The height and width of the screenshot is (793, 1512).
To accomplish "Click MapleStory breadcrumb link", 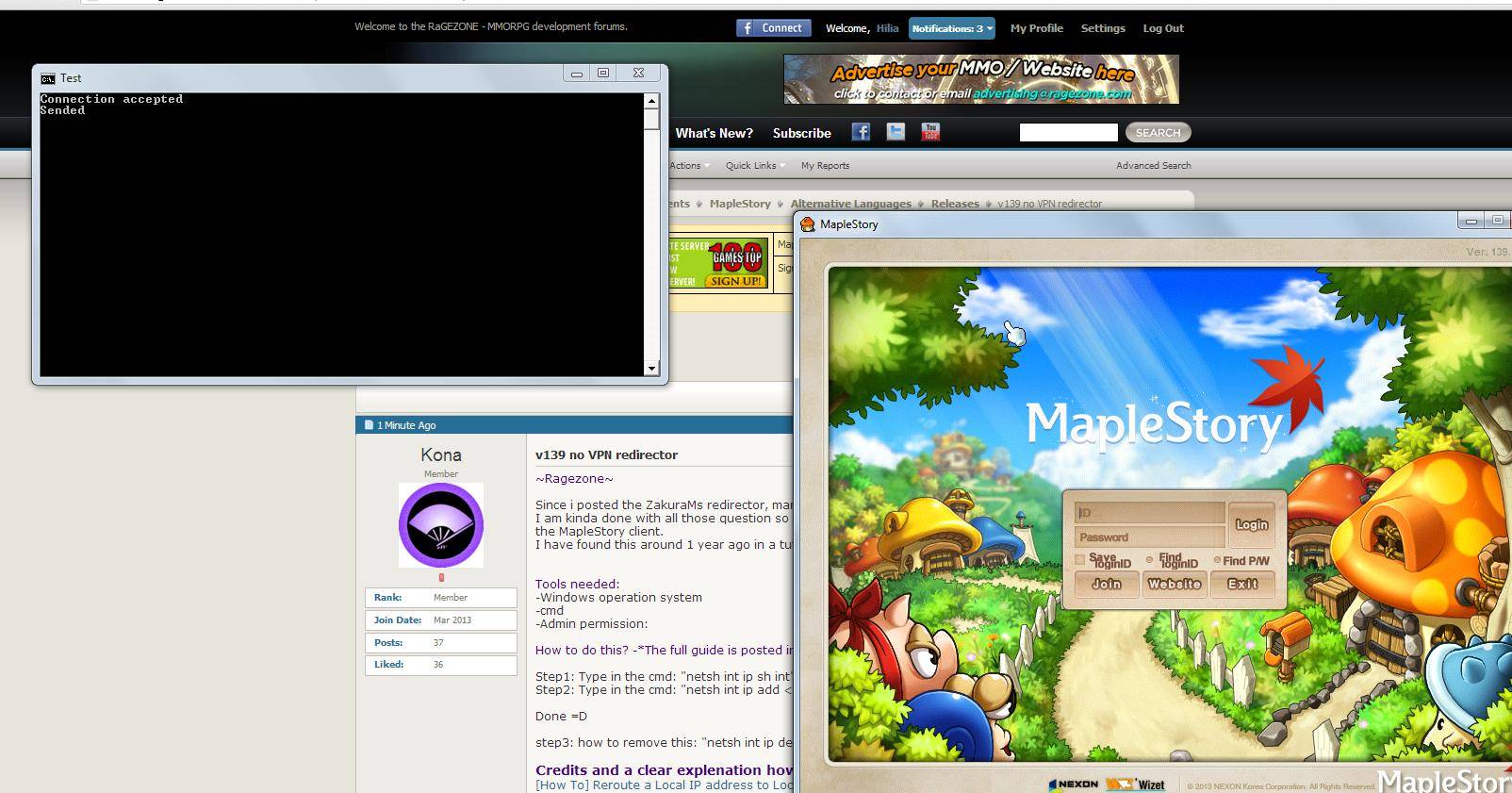I will (x=740, y=204).
